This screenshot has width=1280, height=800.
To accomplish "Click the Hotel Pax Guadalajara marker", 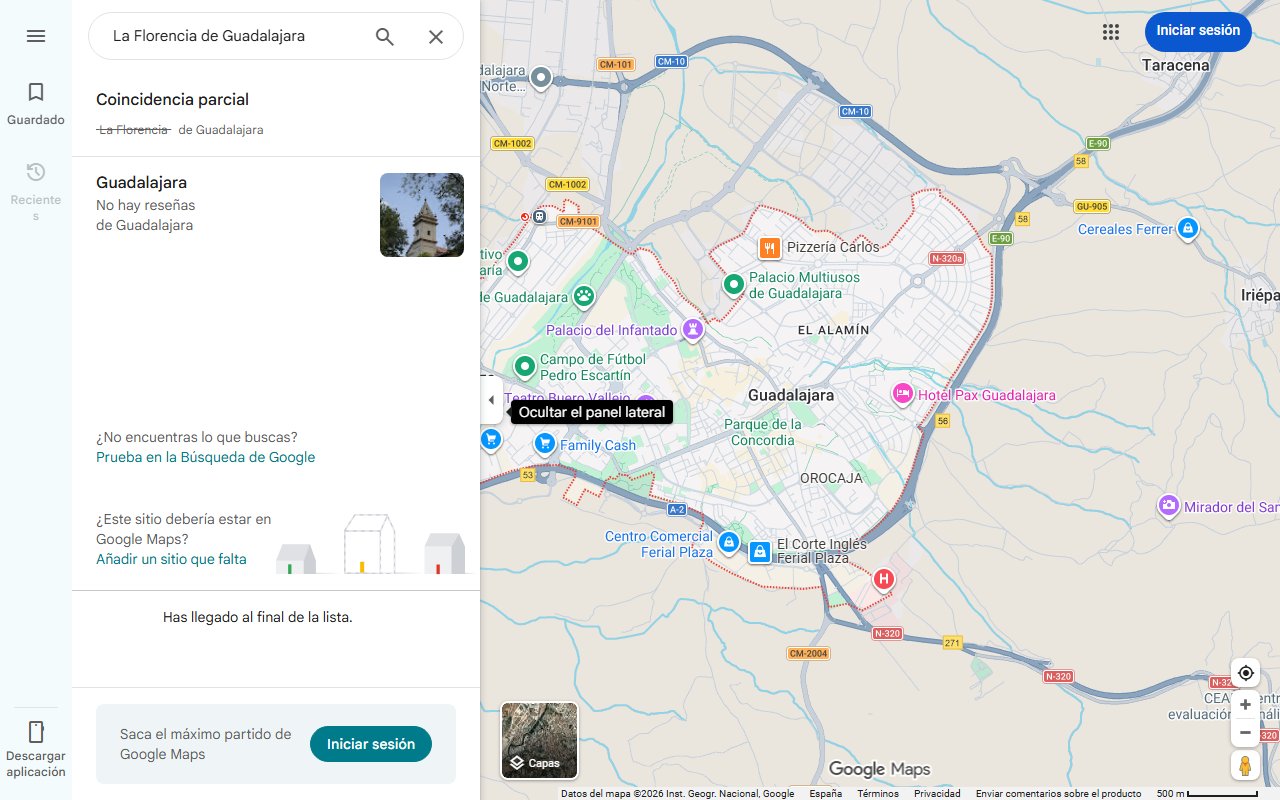I will click(x=903, y=395).
